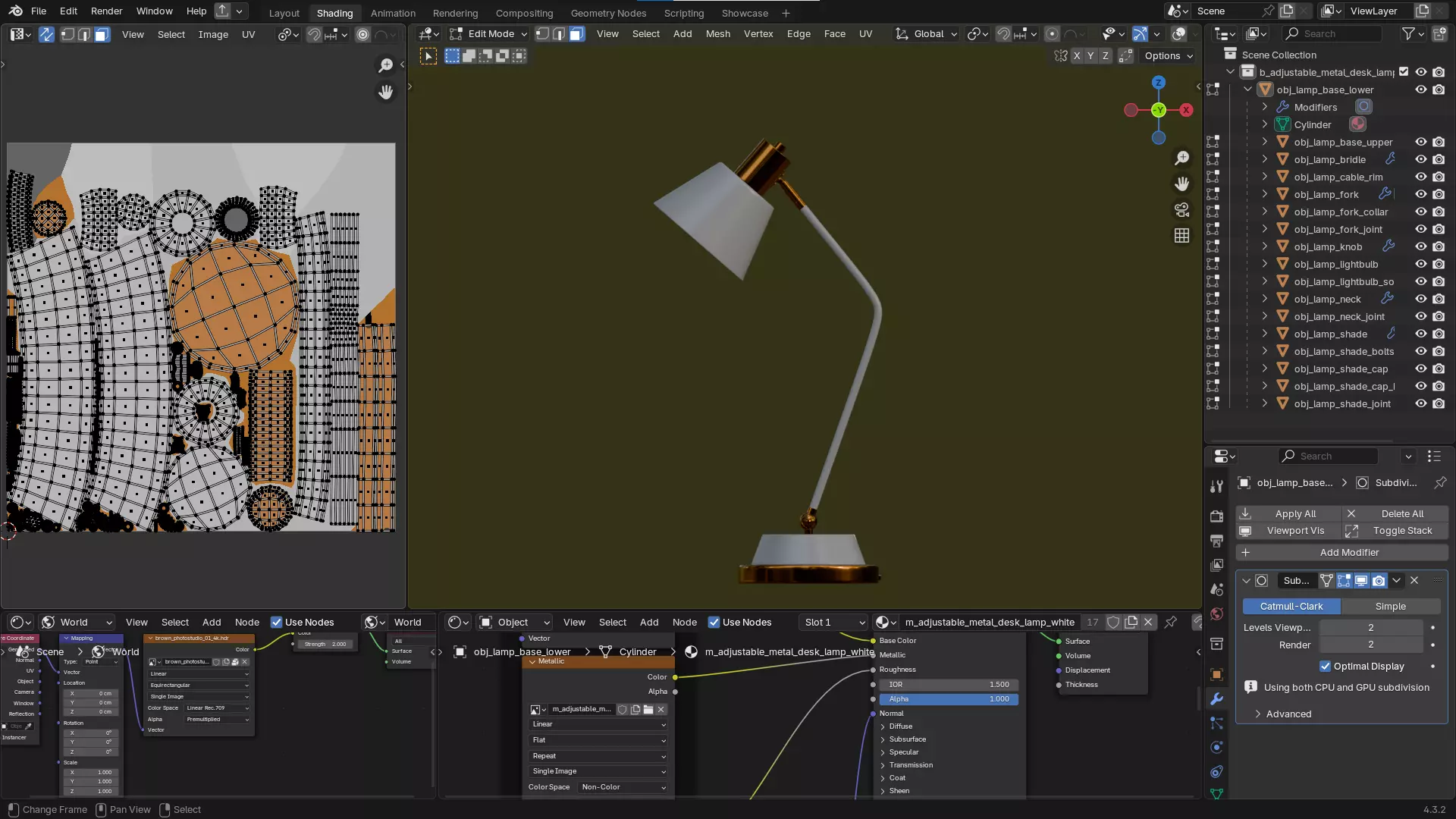This screenshot has width=1456, height=819.
Task: Toggle camera view in 3D viewport
Action: coord(1181,209)
